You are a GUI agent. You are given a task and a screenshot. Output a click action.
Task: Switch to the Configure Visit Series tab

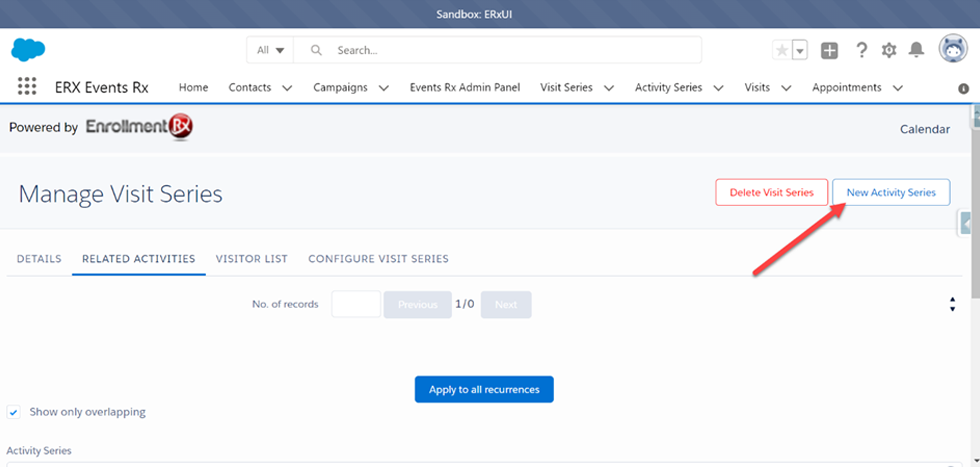point(378,259)
